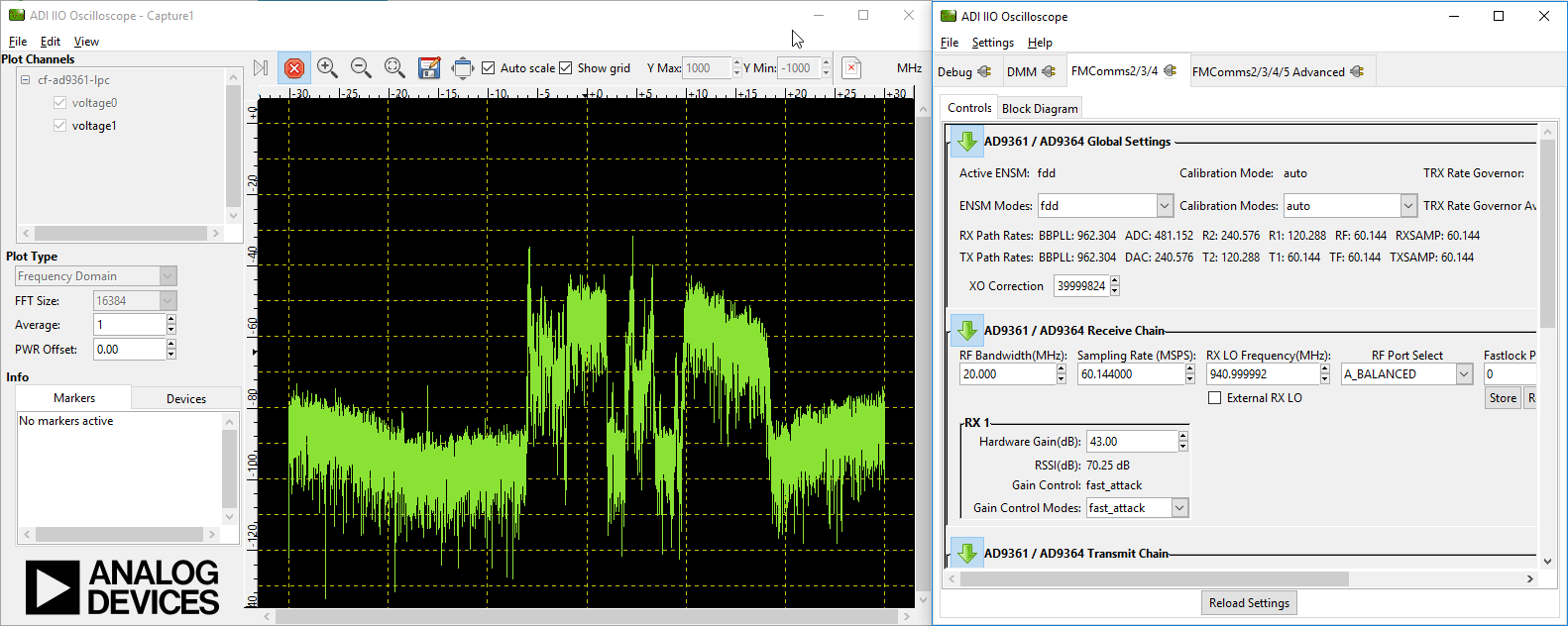The width and height of the screenshot is (1568, 626).
Task: Zoom in on the plot
Action: click(327, 68)
